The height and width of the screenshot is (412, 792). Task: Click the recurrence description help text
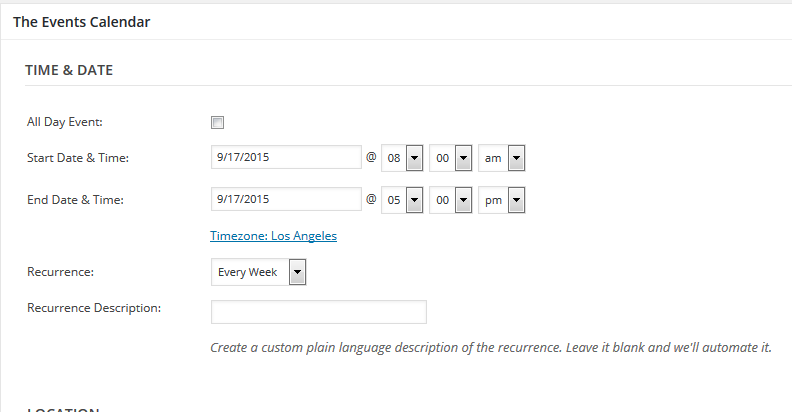pyautogui.click(x=490, y=348)
